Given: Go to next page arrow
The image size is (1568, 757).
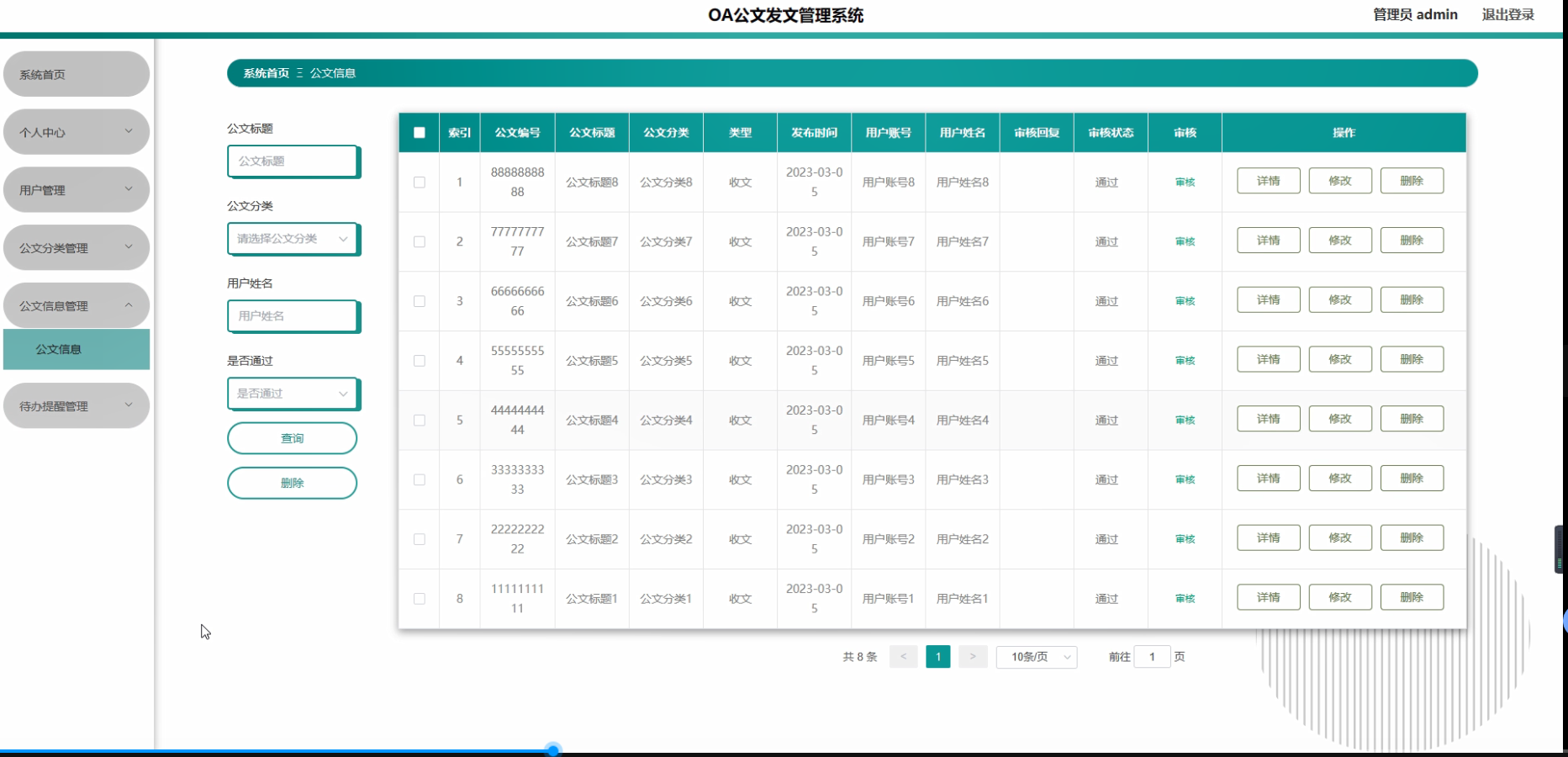Looking at the screenshot, I should [973, 657].
